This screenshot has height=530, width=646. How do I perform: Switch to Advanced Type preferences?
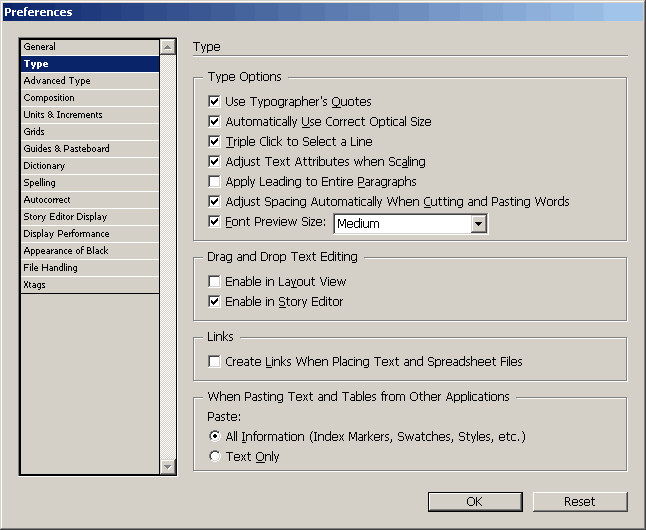90,81
